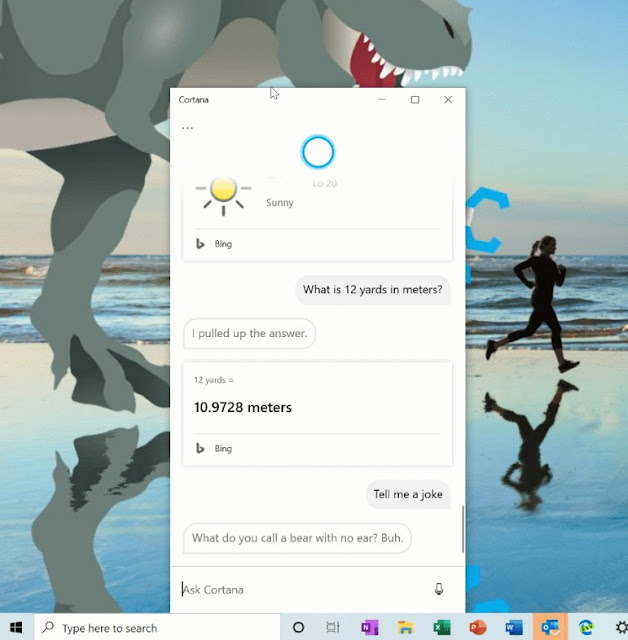Click the Cortana circle on the taskbar

(x=298, y=627)
